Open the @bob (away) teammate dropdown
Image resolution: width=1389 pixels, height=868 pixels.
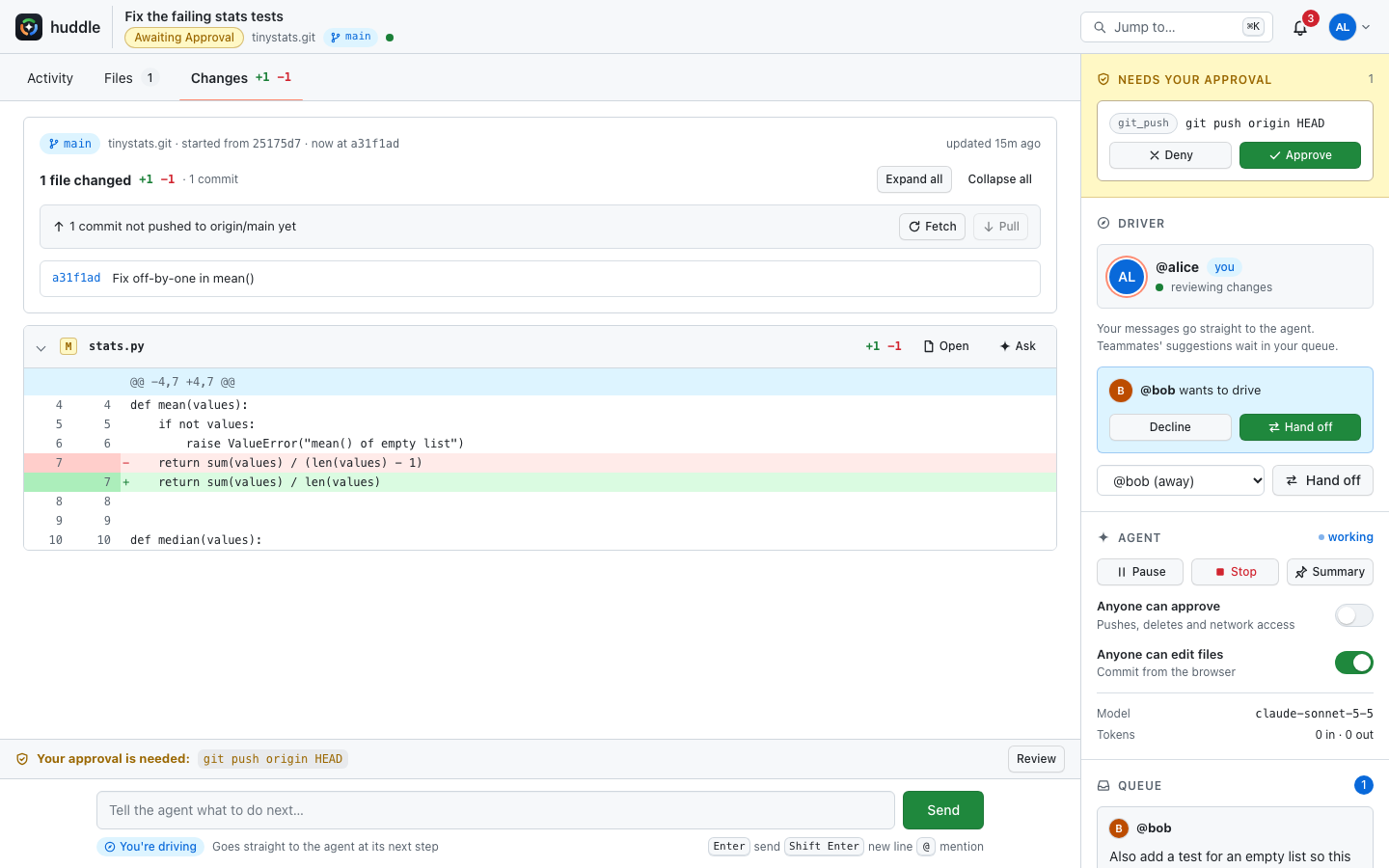1181,480
